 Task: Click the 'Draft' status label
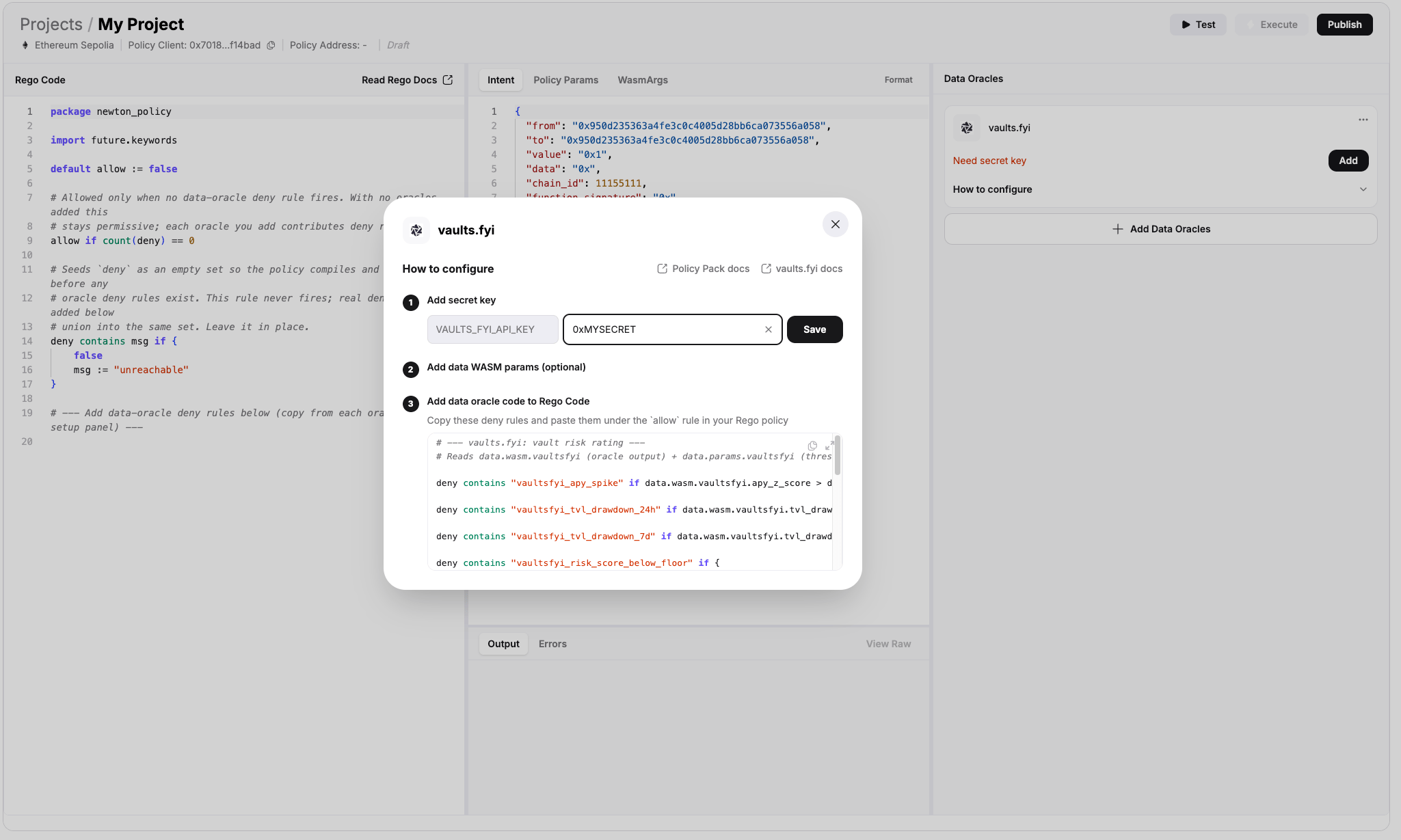coord(398,45)
